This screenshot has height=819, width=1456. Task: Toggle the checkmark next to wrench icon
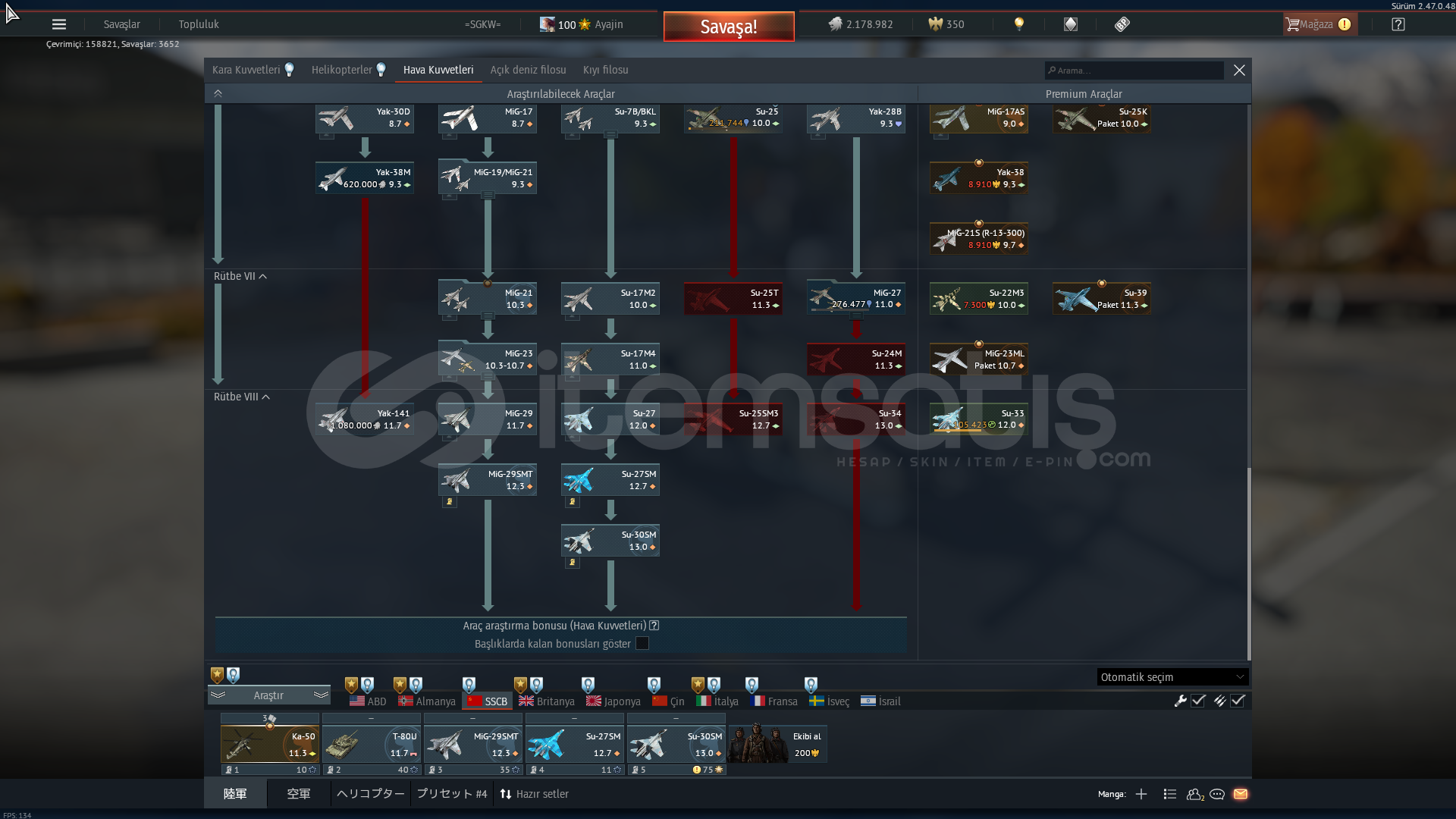pos(1198,701)
